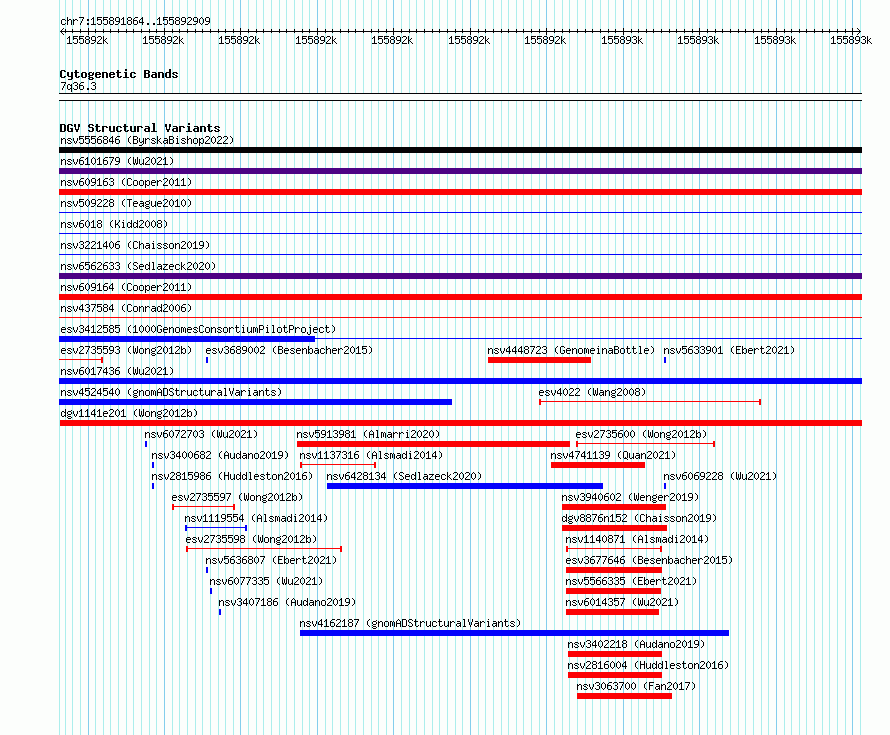
Task: Click the red bar under nsv4448723 (GenomeinaBottle)
Action: [x=539, y=360]
